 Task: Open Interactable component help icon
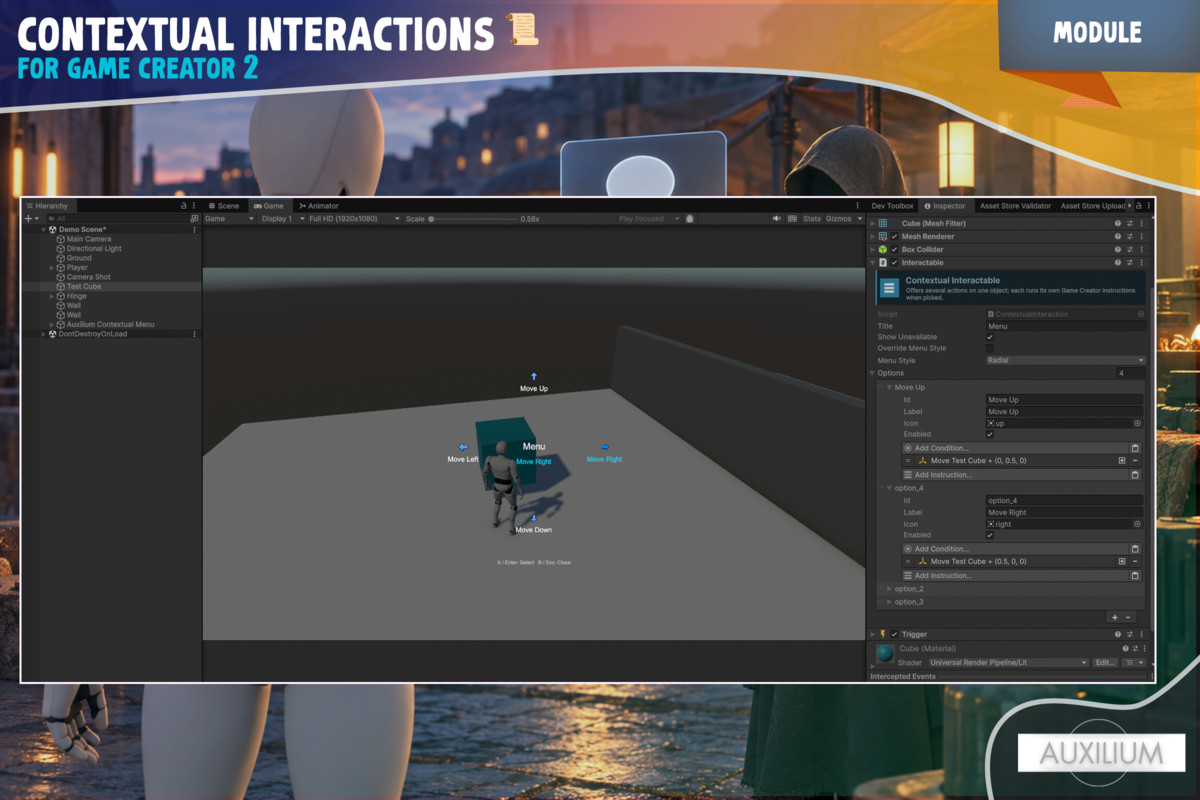(1118, 262)
